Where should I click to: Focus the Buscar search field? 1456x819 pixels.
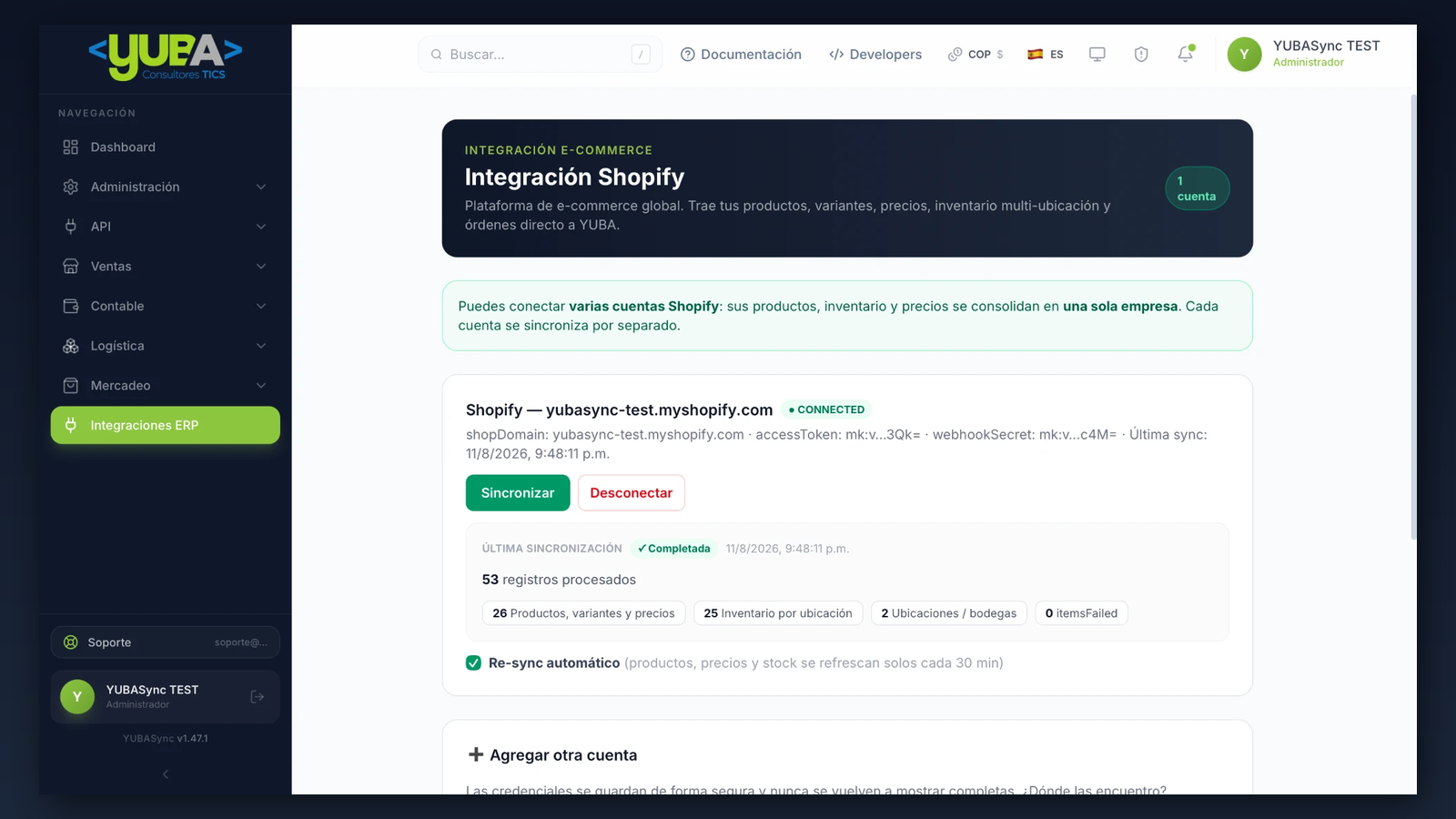click(x=541, y=55)
